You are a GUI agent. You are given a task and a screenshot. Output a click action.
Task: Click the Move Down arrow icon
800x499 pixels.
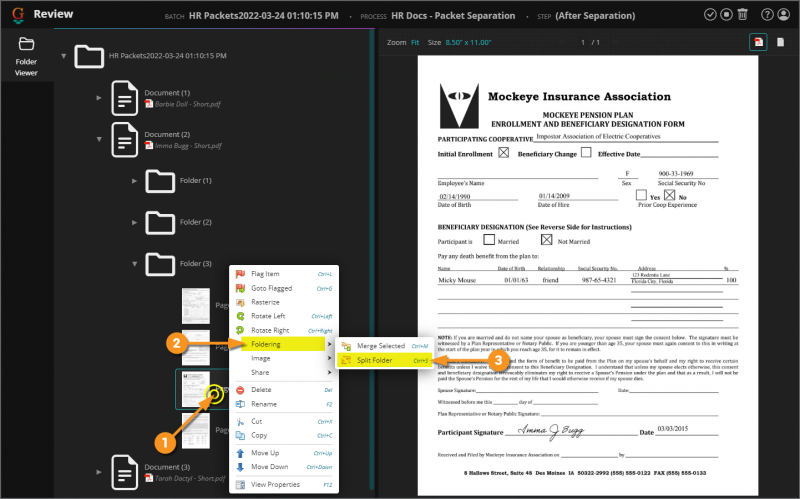click(240, 467)
